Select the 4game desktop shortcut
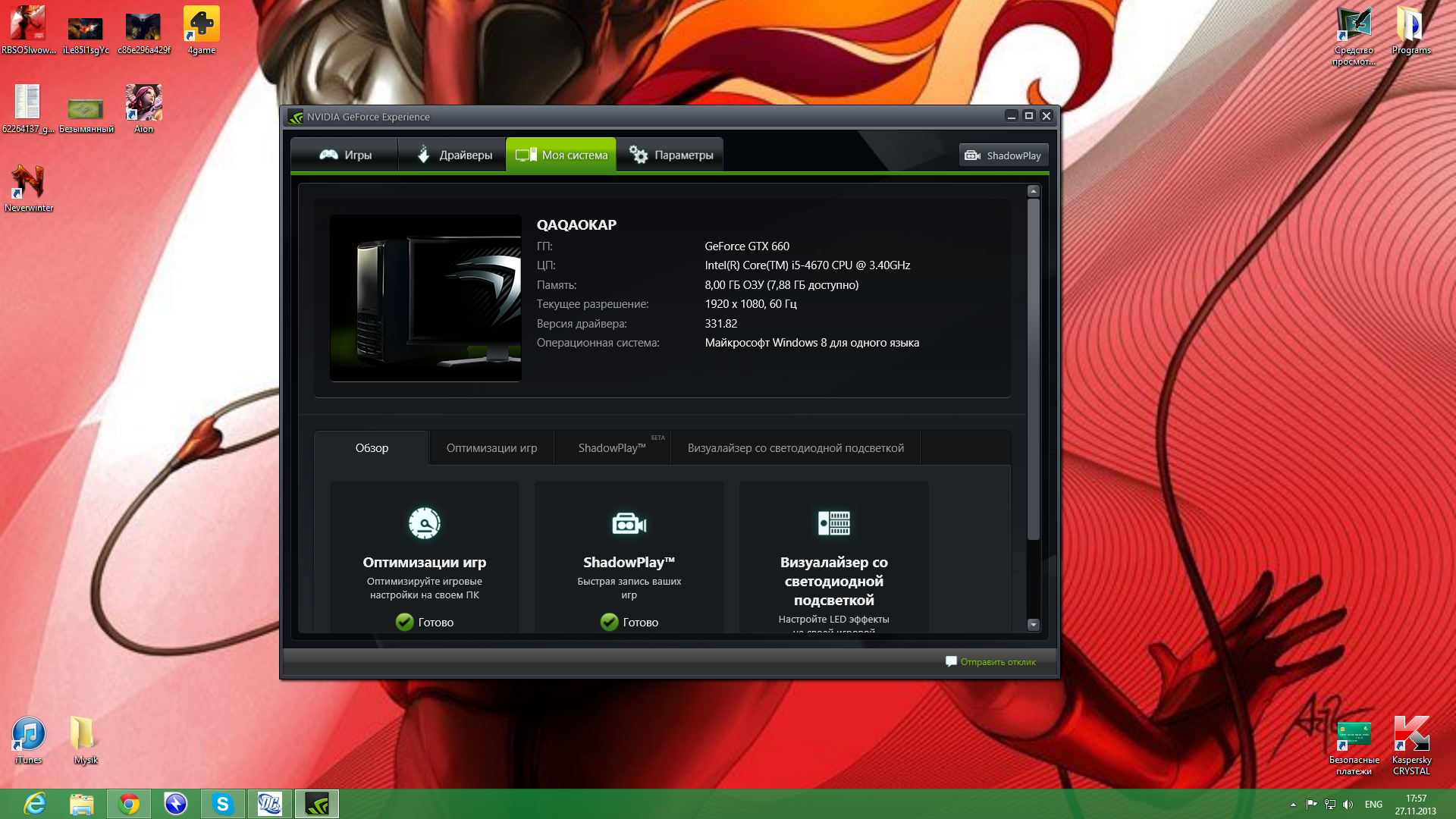Viewport: 1456px width, 819px height. [x=202, y=30]
